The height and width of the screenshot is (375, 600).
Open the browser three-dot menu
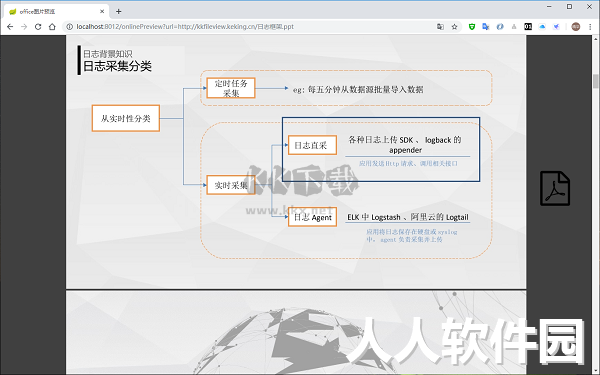(x=590, y=27)
